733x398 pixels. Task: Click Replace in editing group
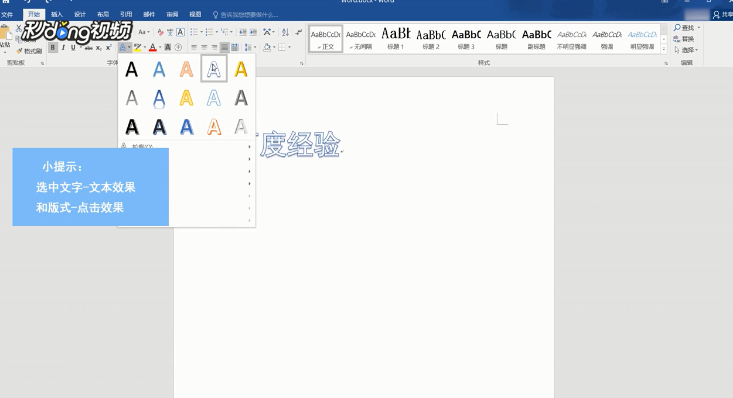coord(684,39)
